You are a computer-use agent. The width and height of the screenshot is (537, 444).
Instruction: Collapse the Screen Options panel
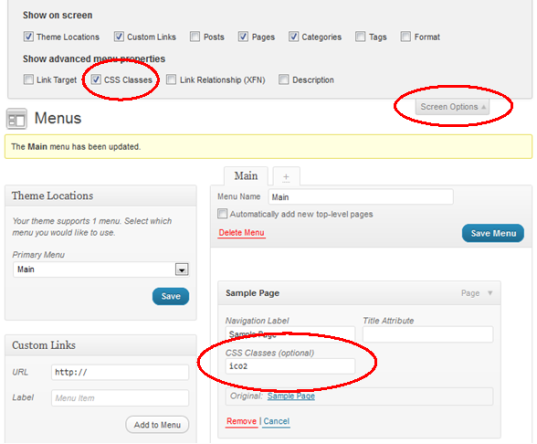(453, 107)
